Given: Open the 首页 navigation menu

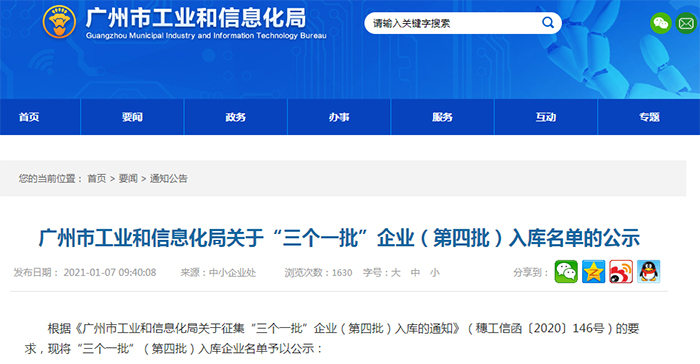Looking at the screenshot, I should [x=29, y=117].
